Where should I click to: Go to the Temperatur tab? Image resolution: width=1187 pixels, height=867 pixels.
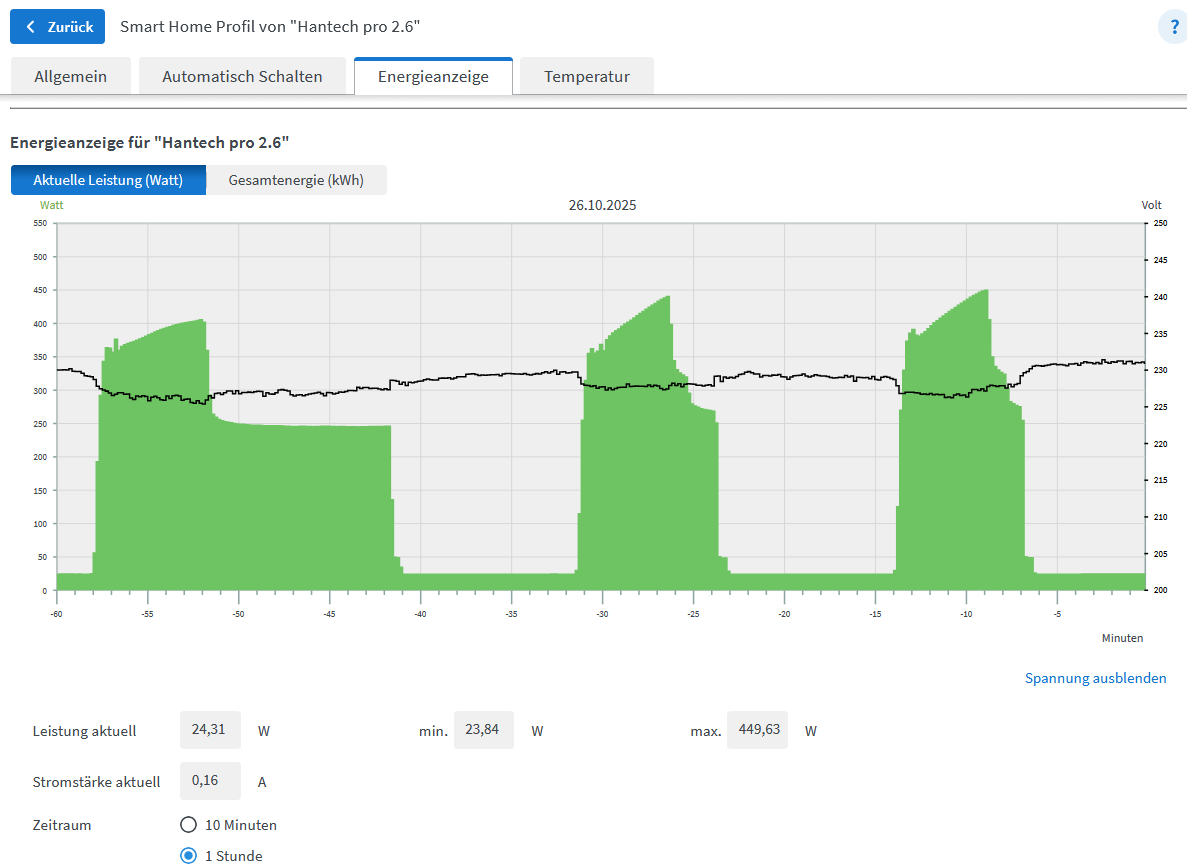pyautogui.click(x=587, y=76)
